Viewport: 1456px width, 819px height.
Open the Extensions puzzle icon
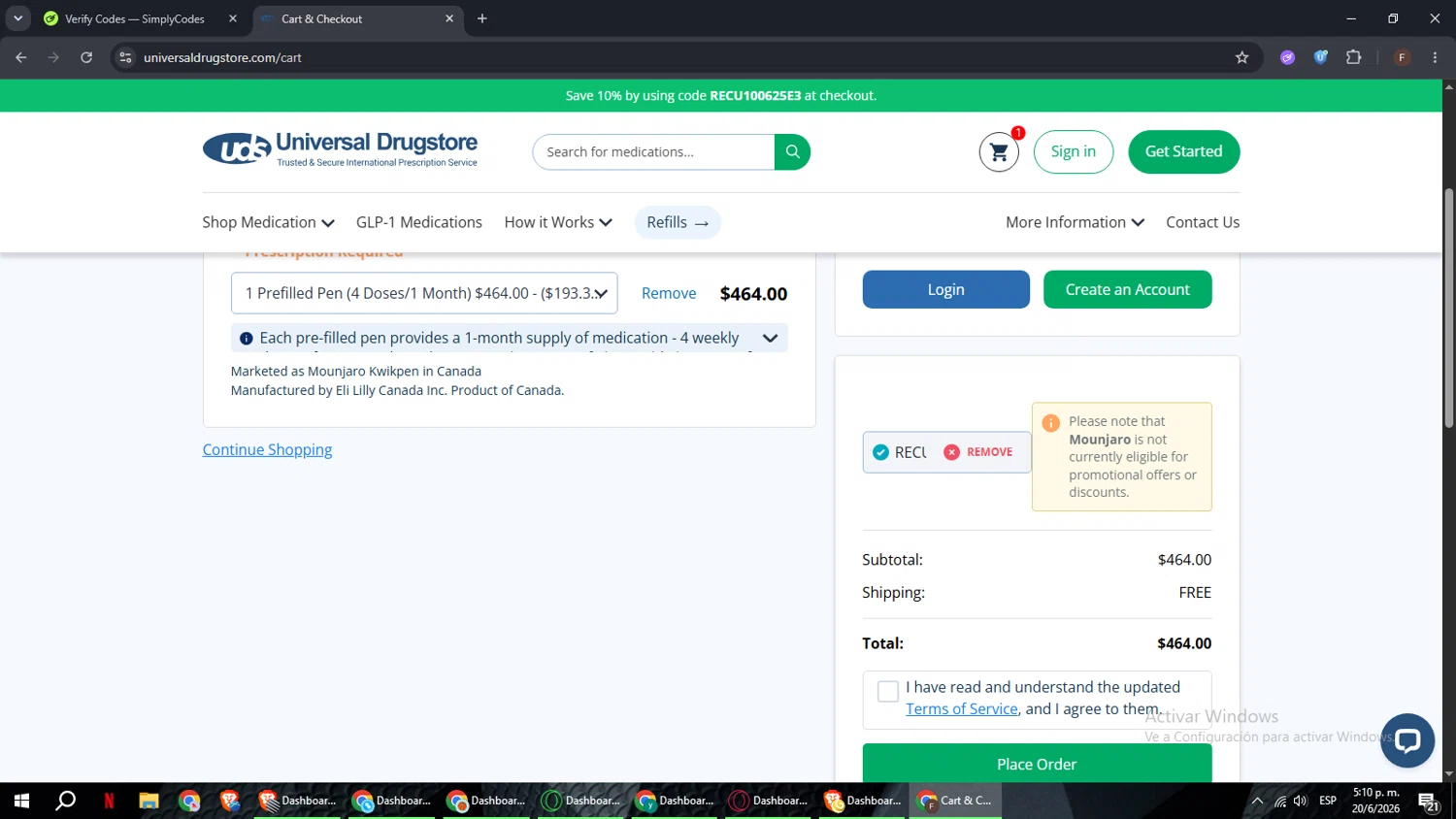(1353, 57)
